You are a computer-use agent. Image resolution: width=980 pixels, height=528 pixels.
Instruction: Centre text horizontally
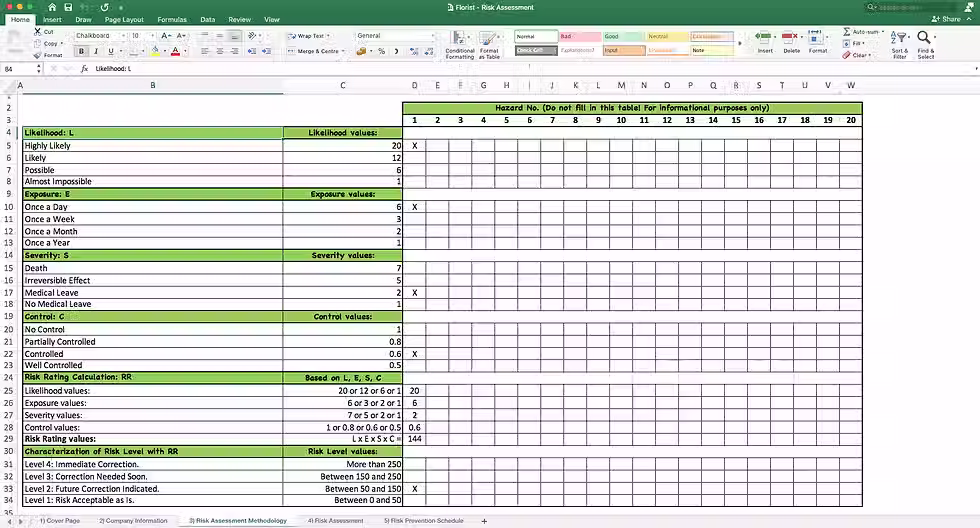[x=220, y=51]
